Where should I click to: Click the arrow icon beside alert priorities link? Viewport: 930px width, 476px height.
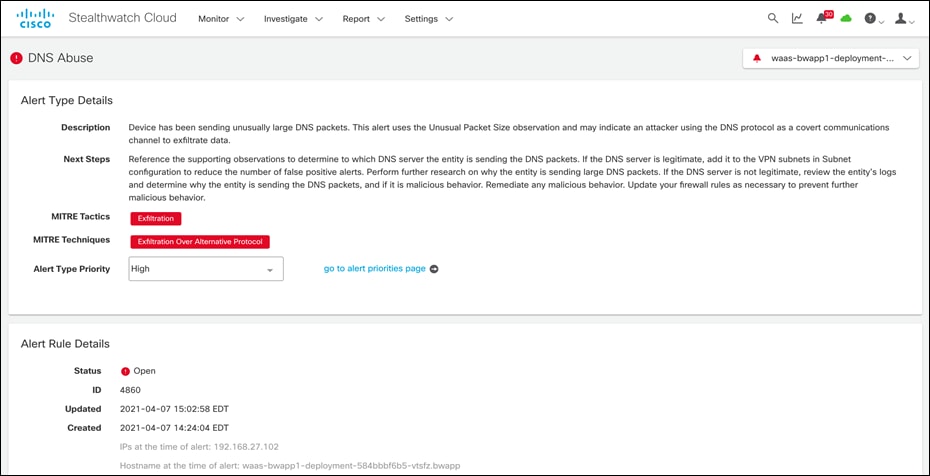(x=434, y=269)
